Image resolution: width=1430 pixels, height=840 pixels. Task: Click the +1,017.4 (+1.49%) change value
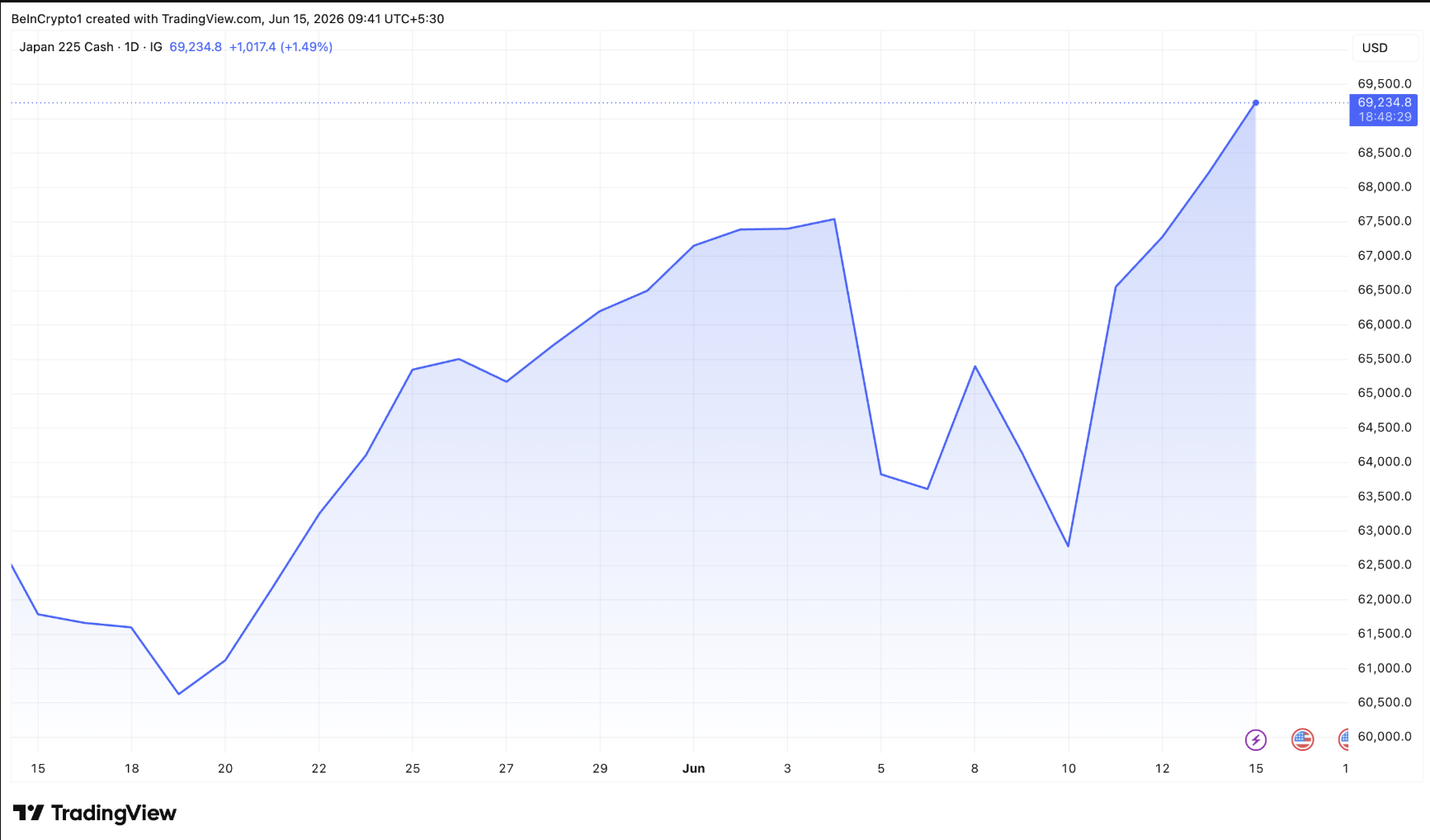[x=281, y=47]
